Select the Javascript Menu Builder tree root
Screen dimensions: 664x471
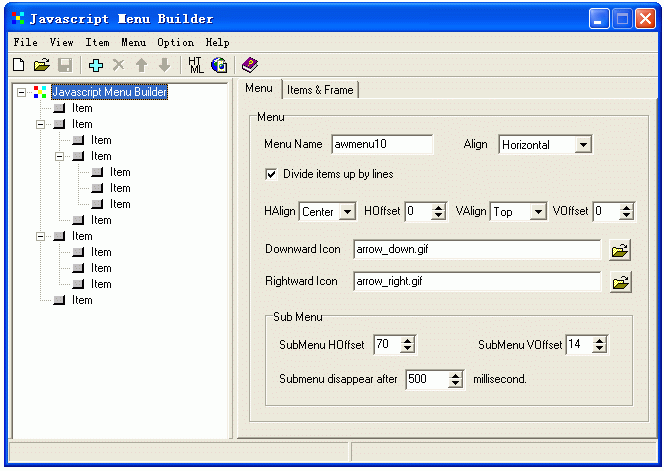109,92
